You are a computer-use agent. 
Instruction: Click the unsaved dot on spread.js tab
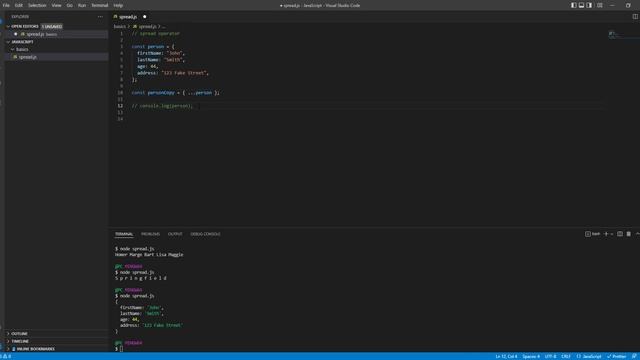[144, 17]
